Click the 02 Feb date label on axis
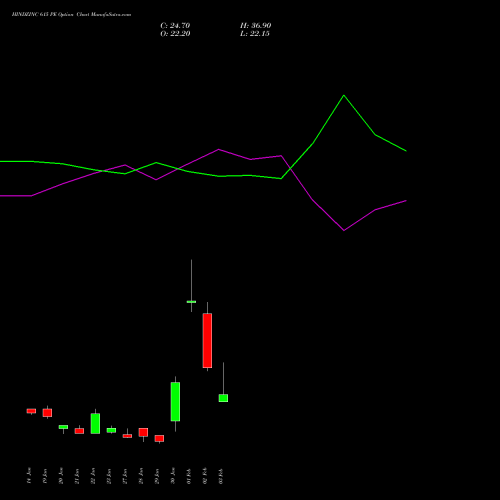 coord(205,476)
